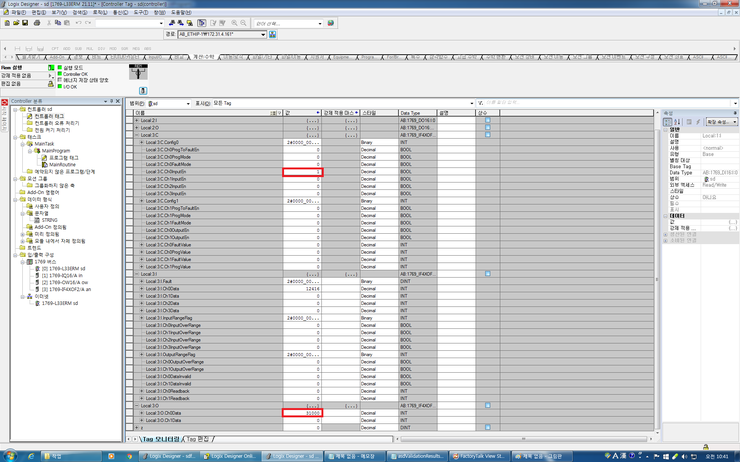
Task: Click the controller key switch image
Action: (138, 72)
